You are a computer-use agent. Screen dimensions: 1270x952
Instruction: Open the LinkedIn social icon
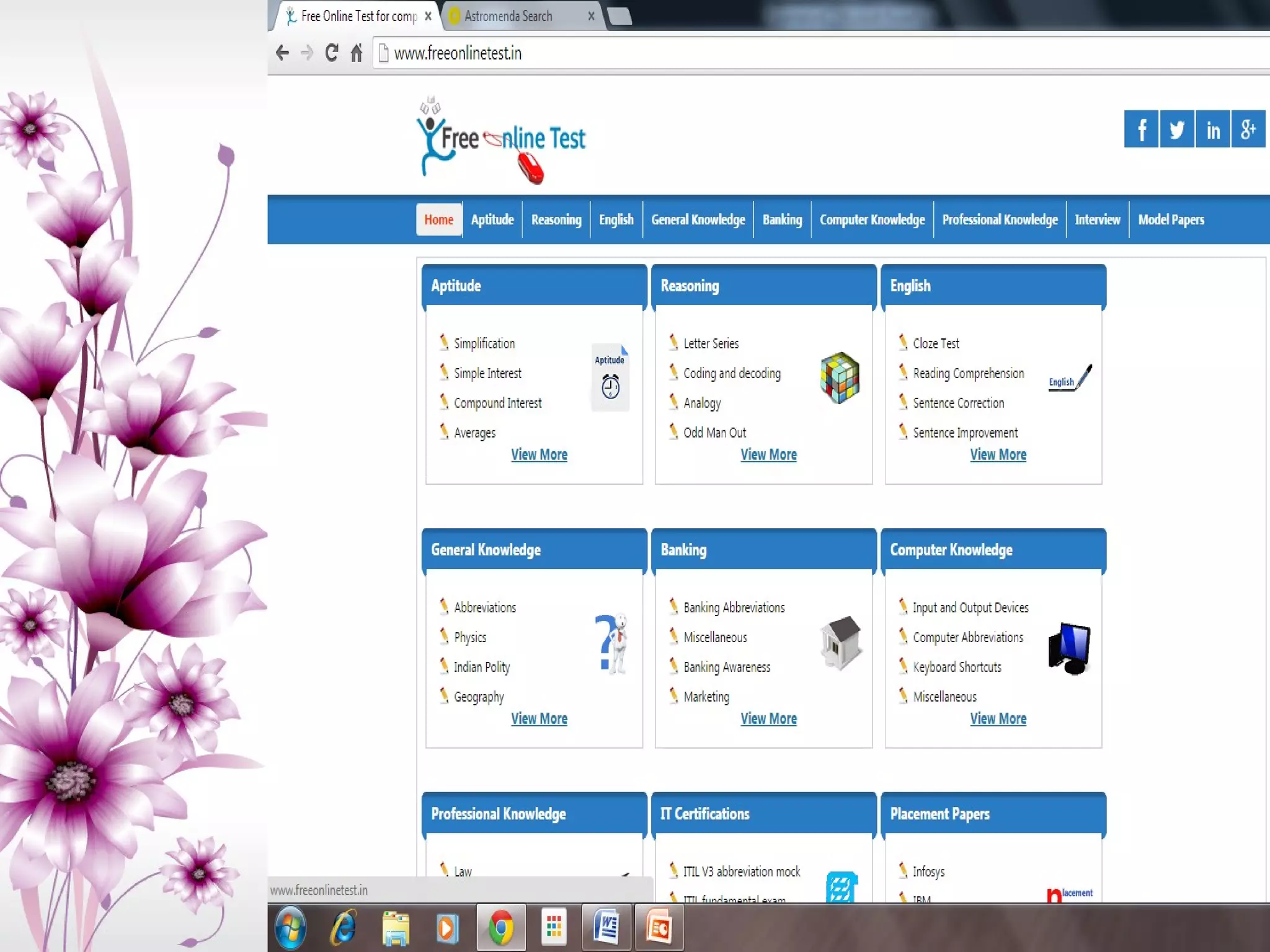tap(1213, 129)
